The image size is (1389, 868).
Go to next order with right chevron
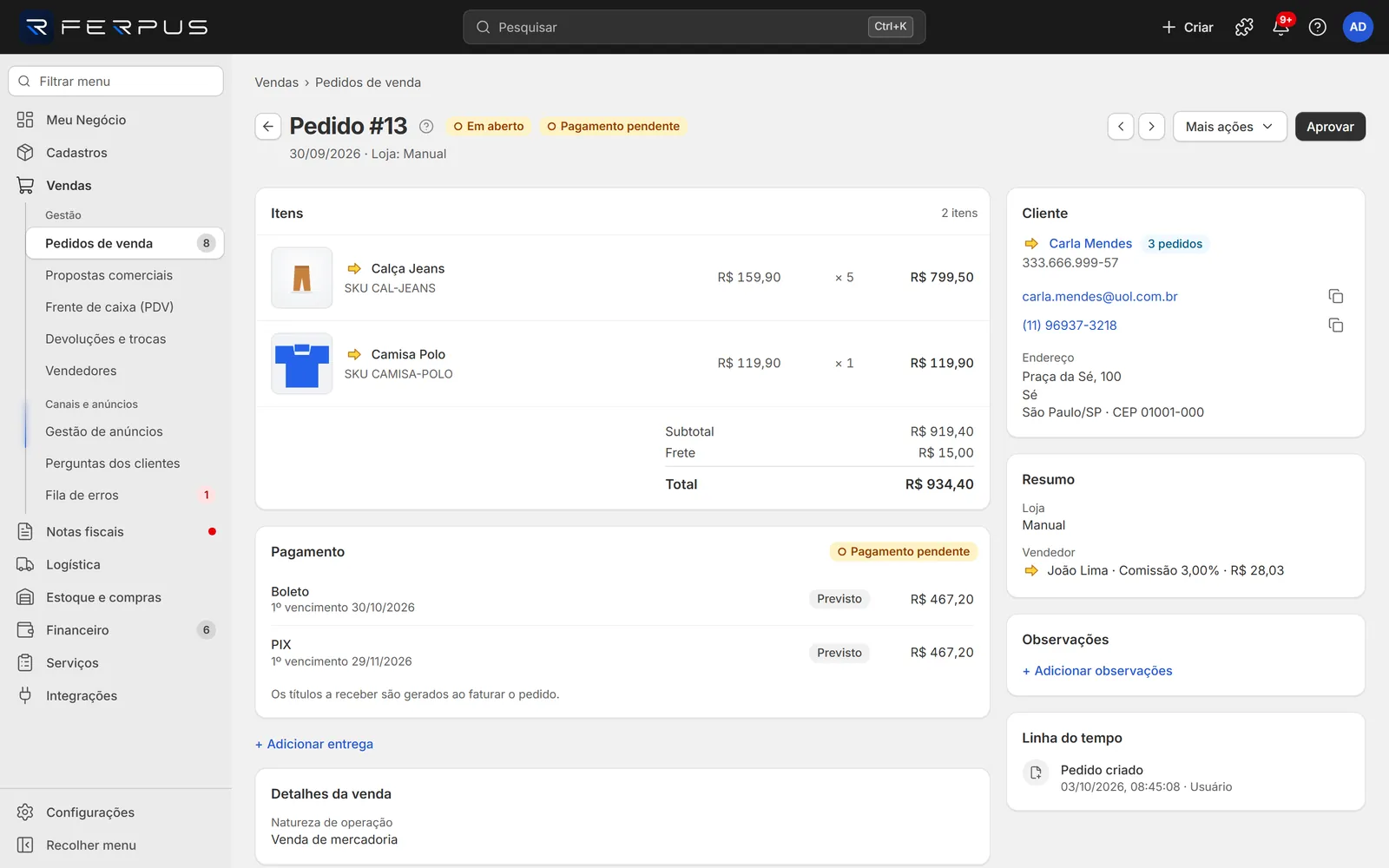coord(1152,127)
